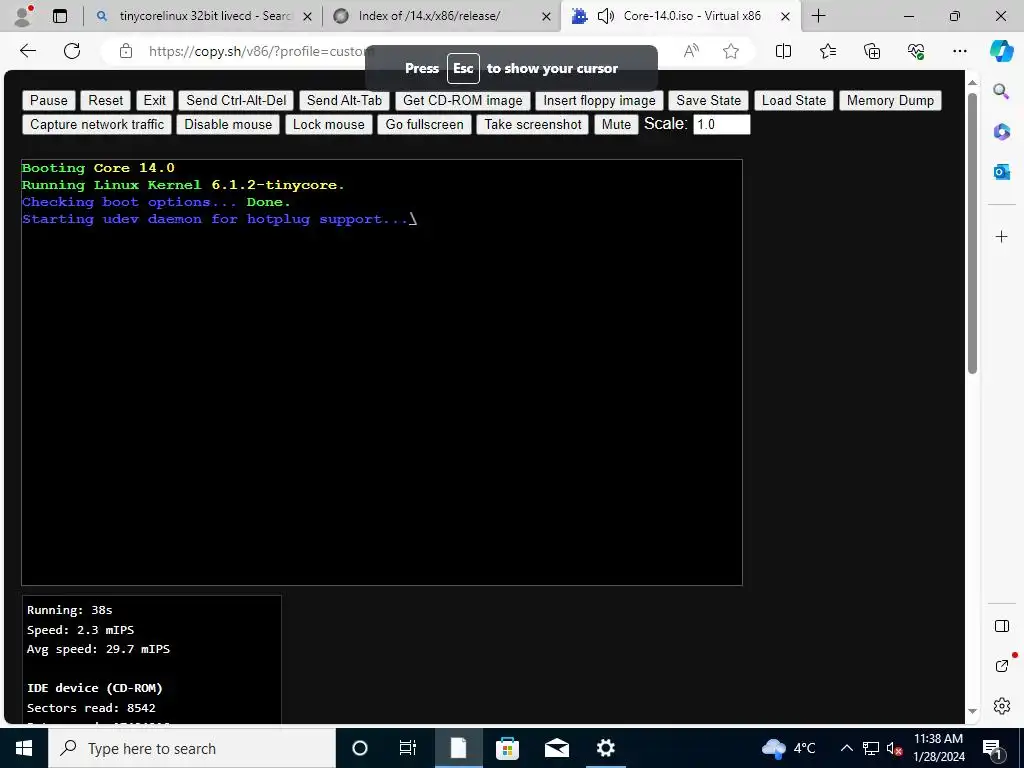Open Windows Start menu

(x=24, y=748)
